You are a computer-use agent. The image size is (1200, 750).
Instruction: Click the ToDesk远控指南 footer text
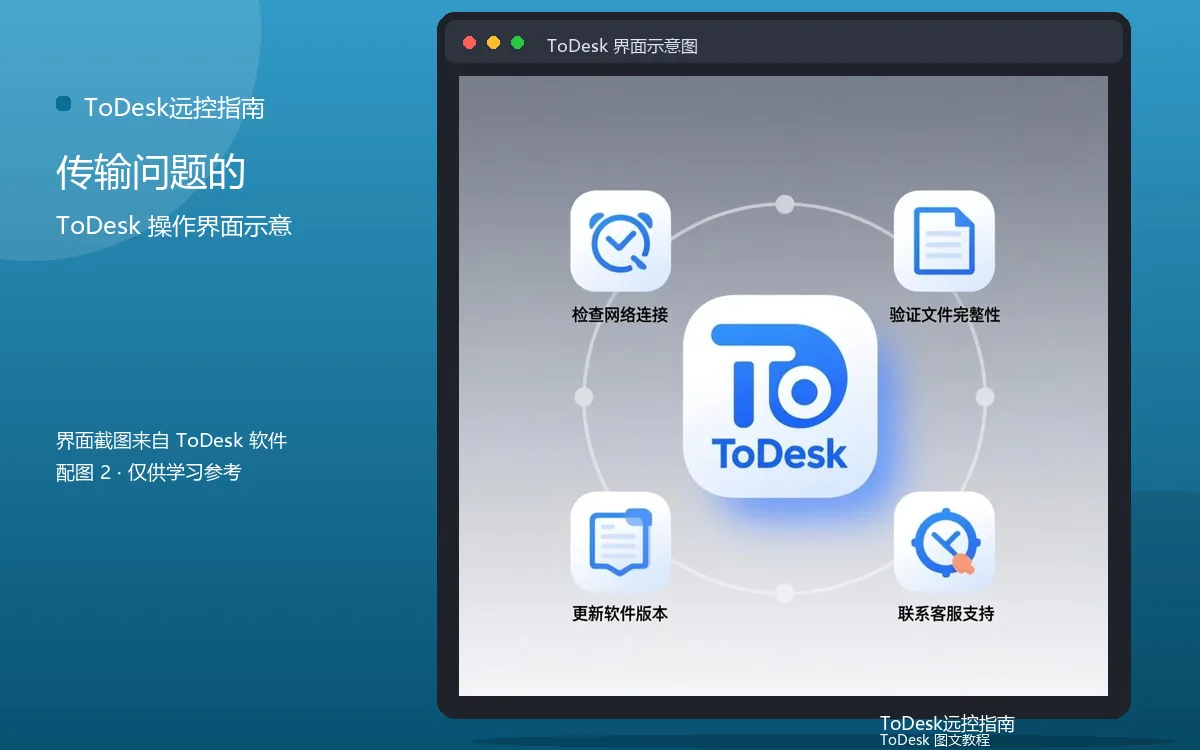[947, 723]
